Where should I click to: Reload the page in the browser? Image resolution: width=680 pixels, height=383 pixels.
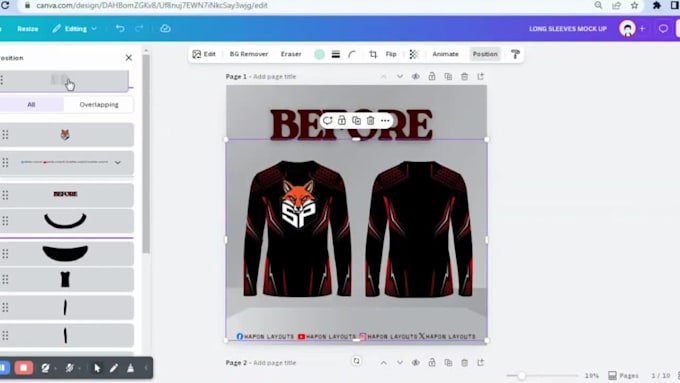[x=5, y=5]
